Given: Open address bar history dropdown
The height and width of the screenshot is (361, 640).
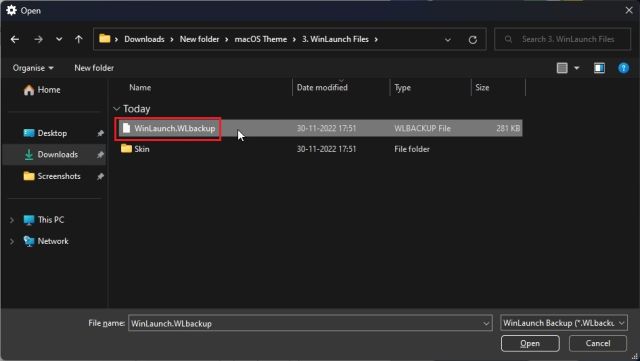Looking at the screenshot, I should pyautogui.click(x=448, y=40).
